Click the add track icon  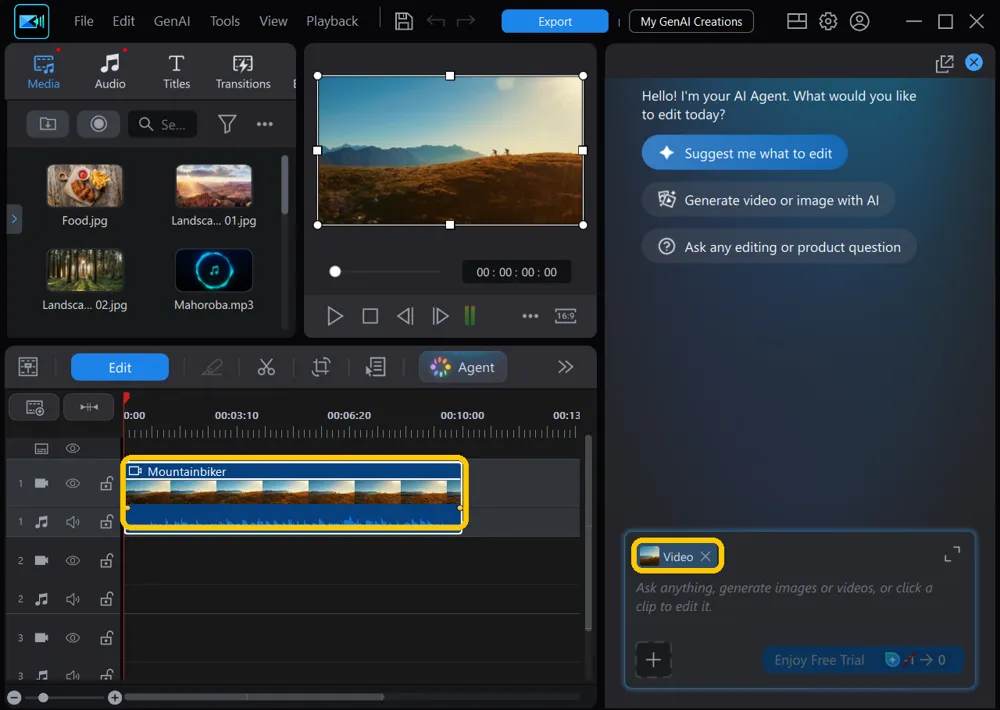tap(34, 407)
